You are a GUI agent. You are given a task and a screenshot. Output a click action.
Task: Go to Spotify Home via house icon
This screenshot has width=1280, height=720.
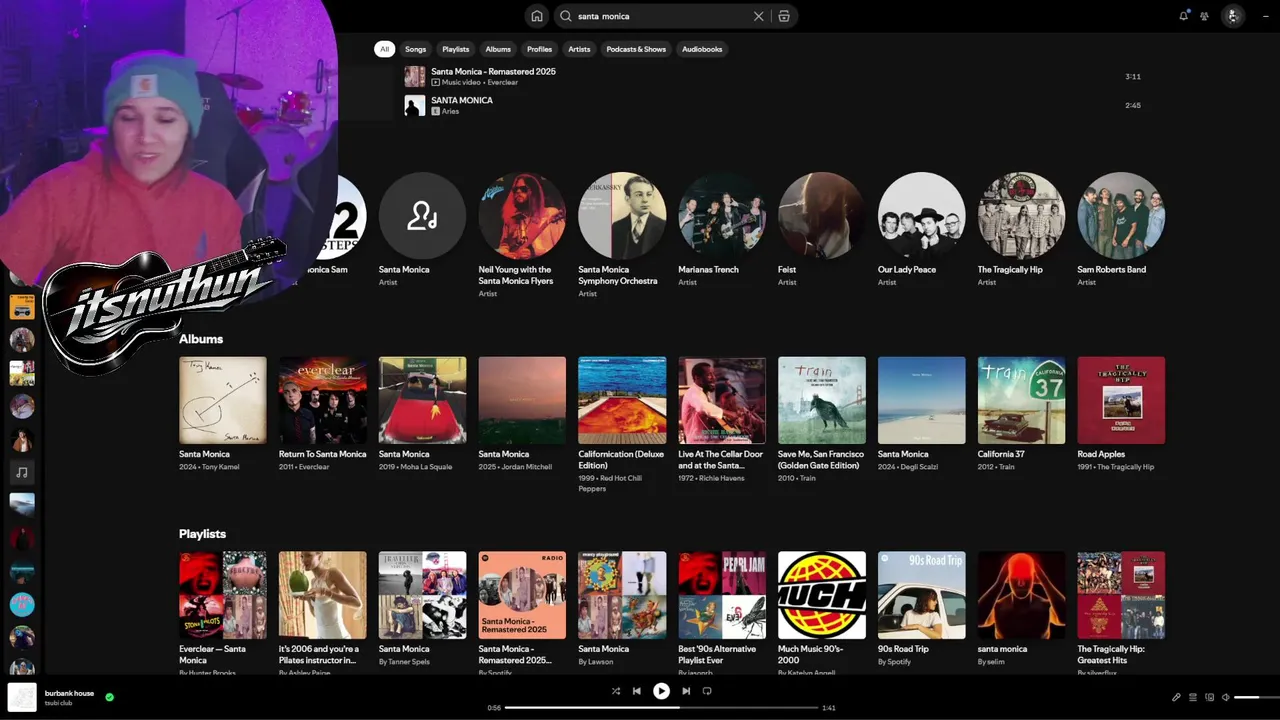tap(537, 16)
